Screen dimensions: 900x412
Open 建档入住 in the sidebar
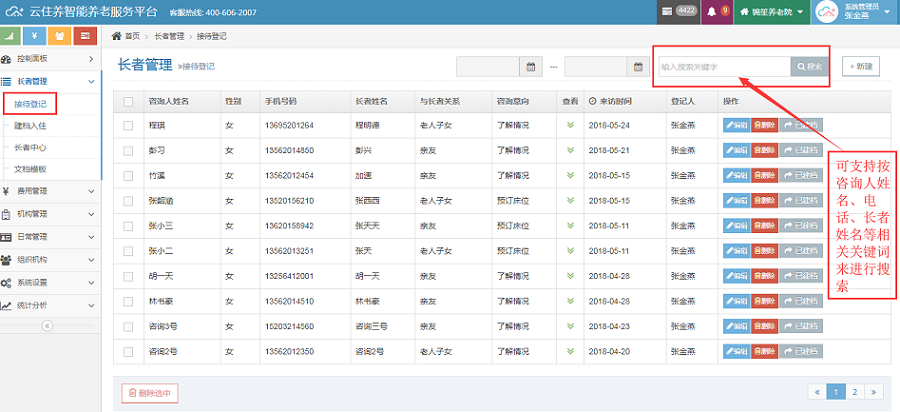click(30, 126)
